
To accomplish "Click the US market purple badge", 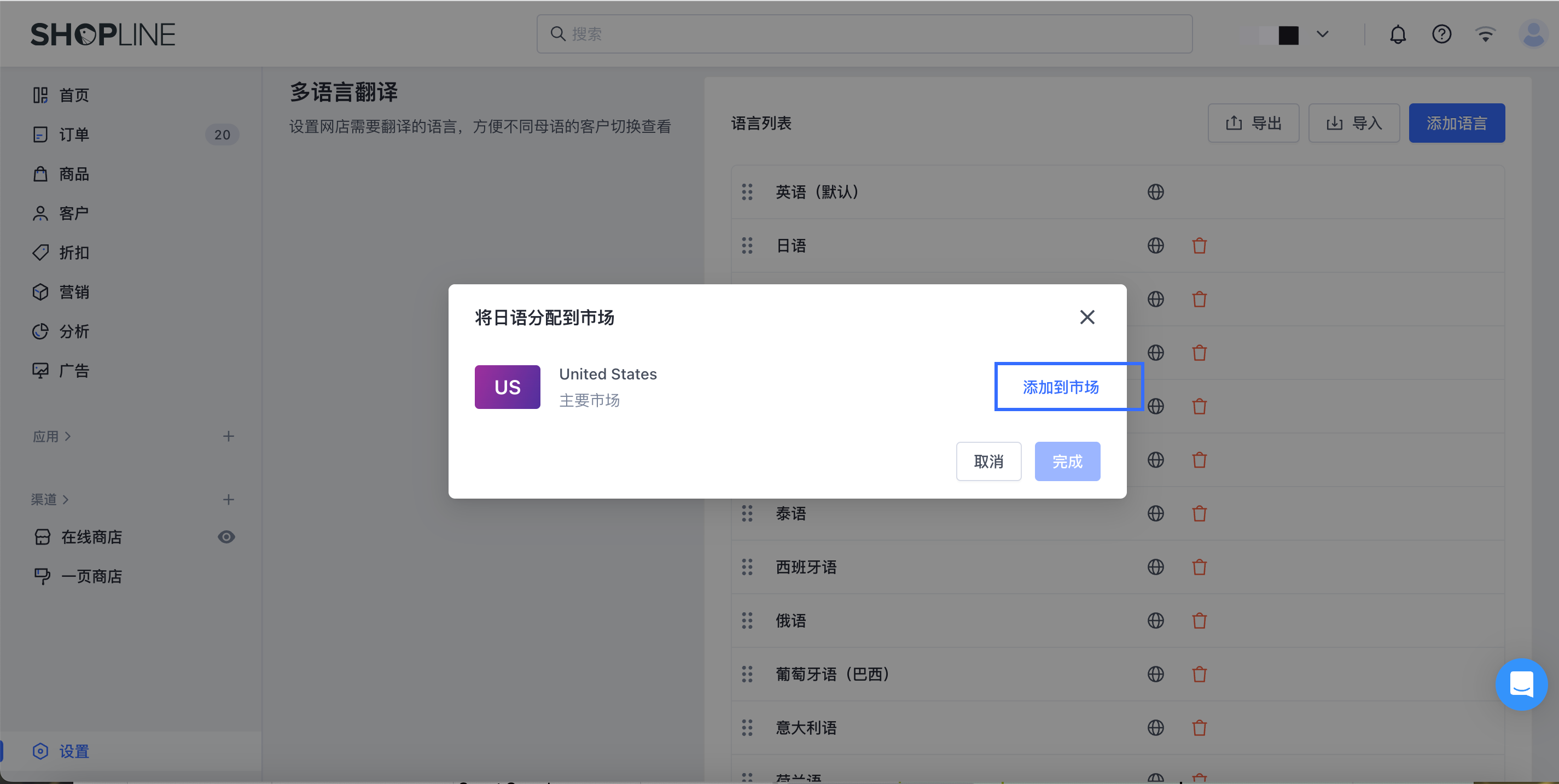I will click(507, 387).
